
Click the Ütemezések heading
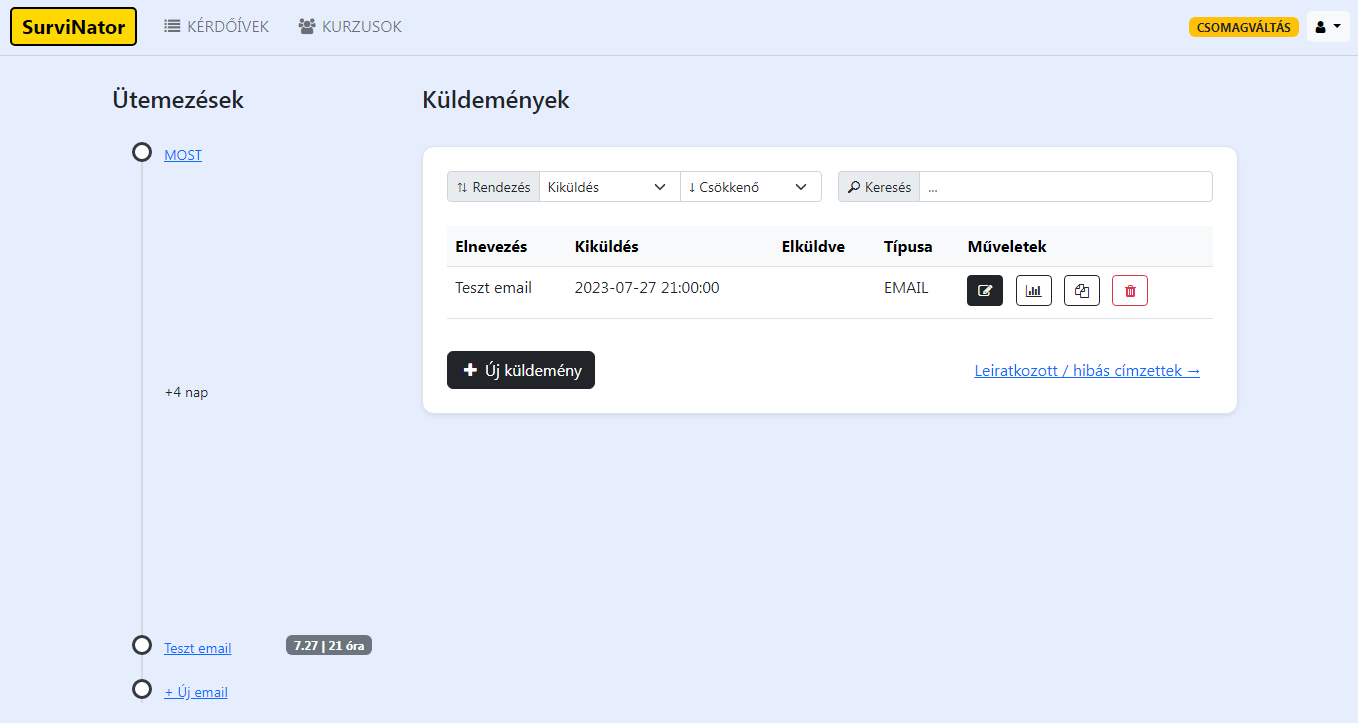[178, 100]
